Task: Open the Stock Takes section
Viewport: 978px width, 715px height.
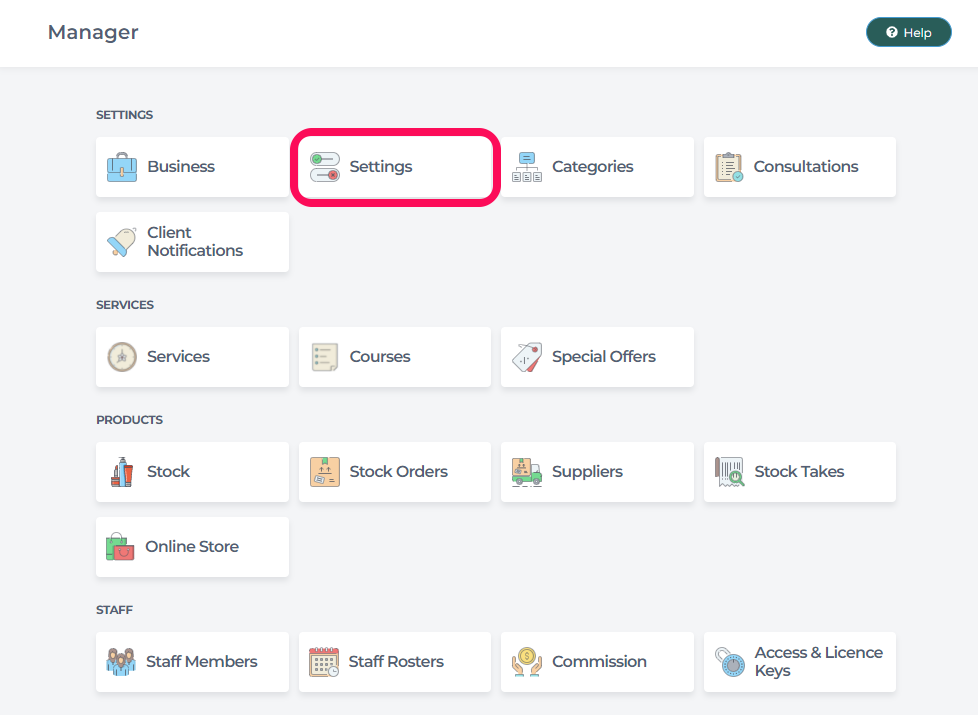Action: point(799,472)
